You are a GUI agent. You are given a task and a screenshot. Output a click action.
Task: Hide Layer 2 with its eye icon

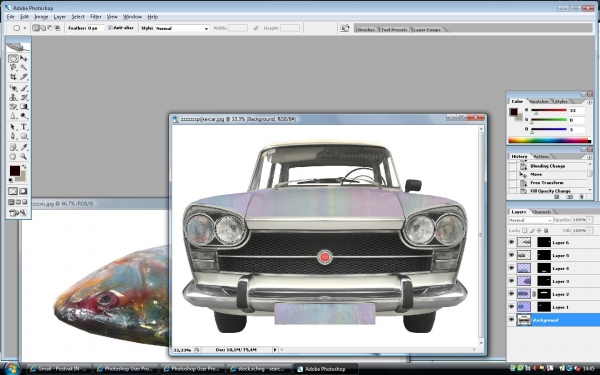511,294
